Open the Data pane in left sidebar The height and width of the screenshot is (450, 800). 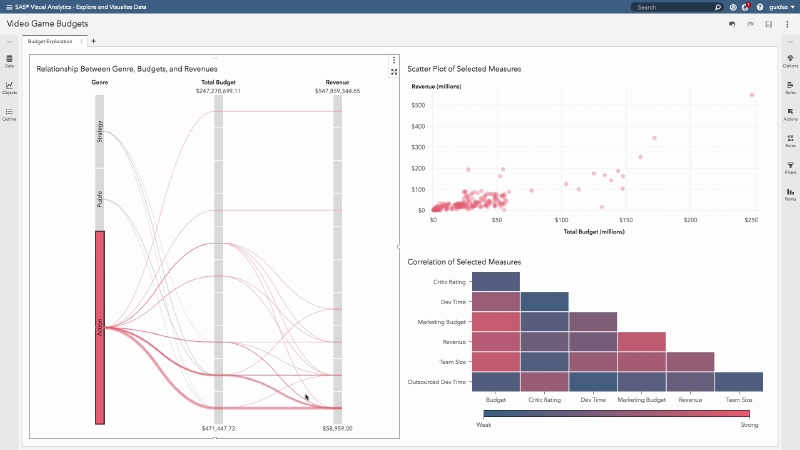pos(9,63)
